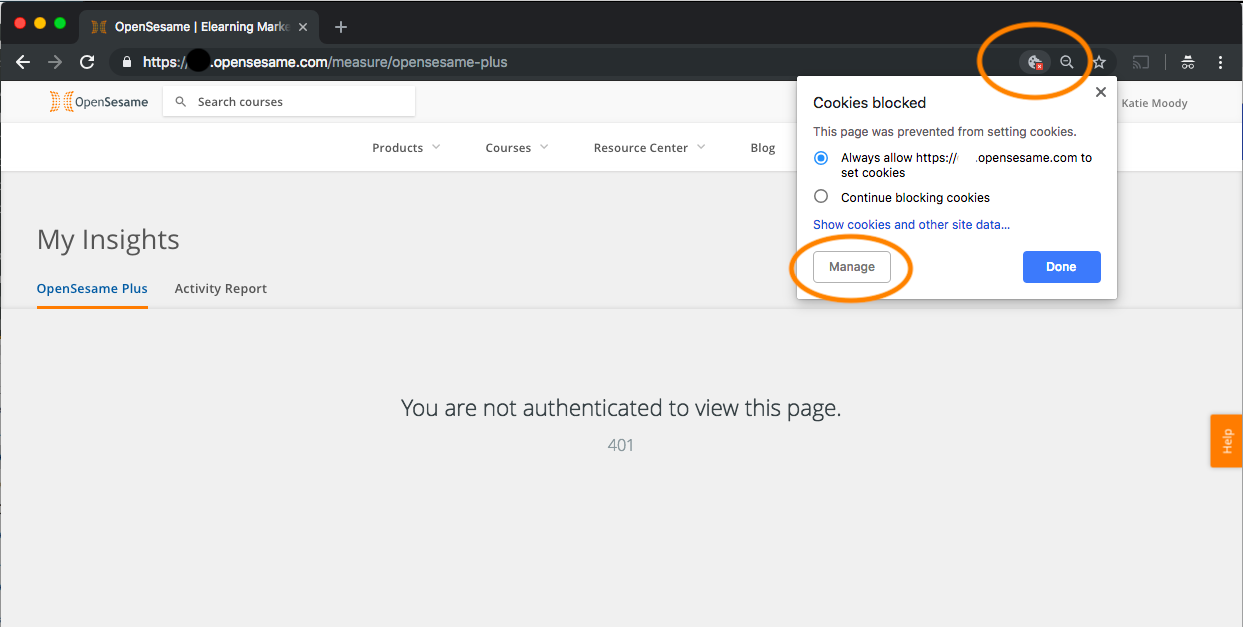The image size is (1243, 627).
Task: Select the OpenSesame Elearning browser tab
Action: coord(198,27)
